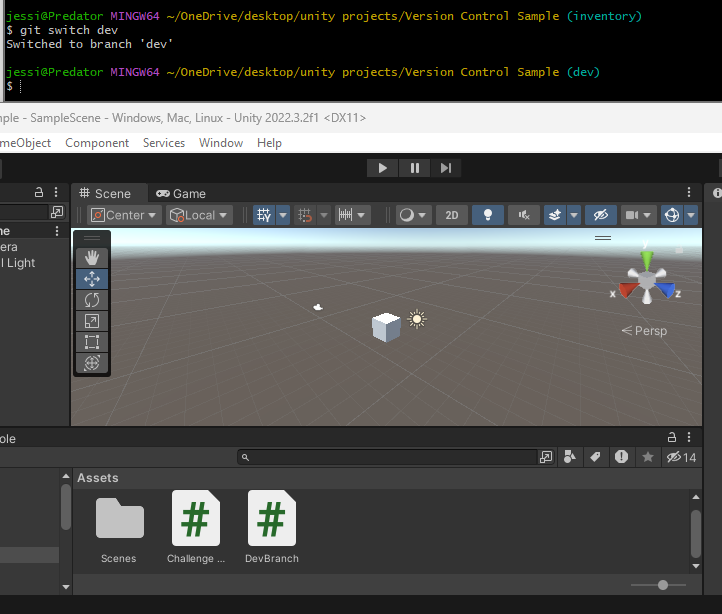Open Hierarchy search in new window icon
This screenshot has width=722, height=614.
57,212
